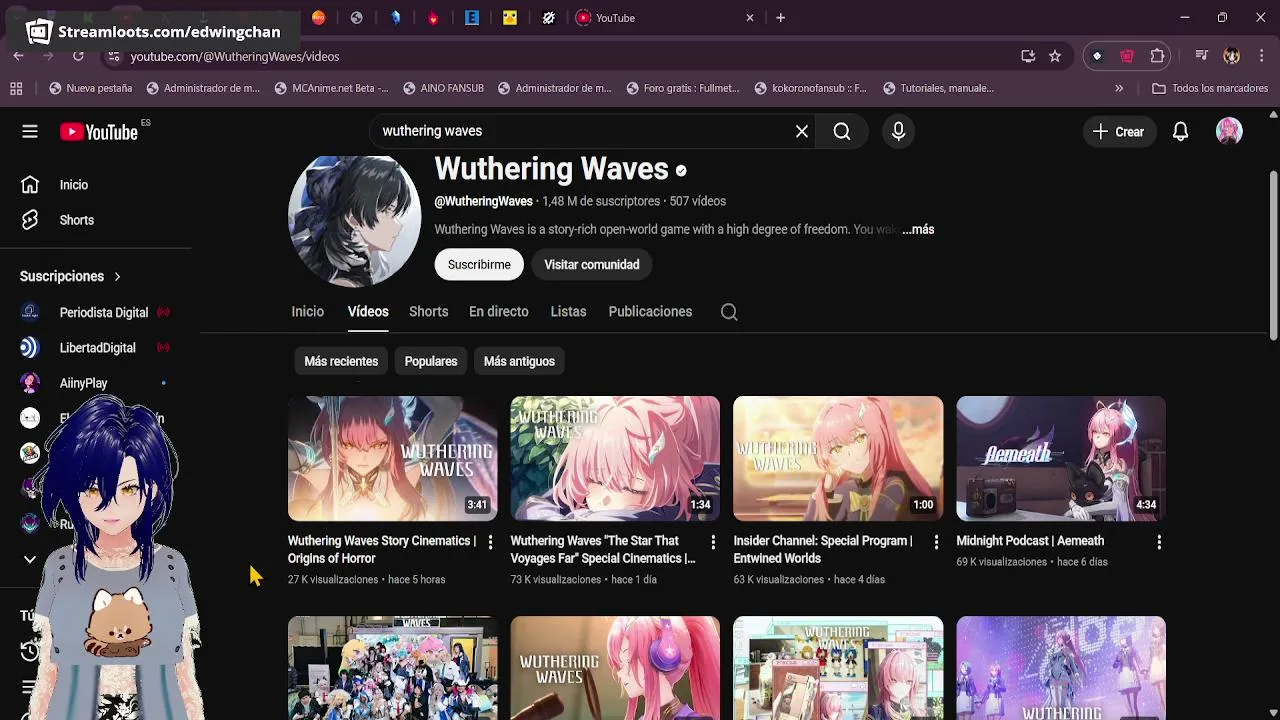The image size is (1280, 720).
Task: Open Midnight Podcast Aemeath thumbnail
Action: 1061,458
